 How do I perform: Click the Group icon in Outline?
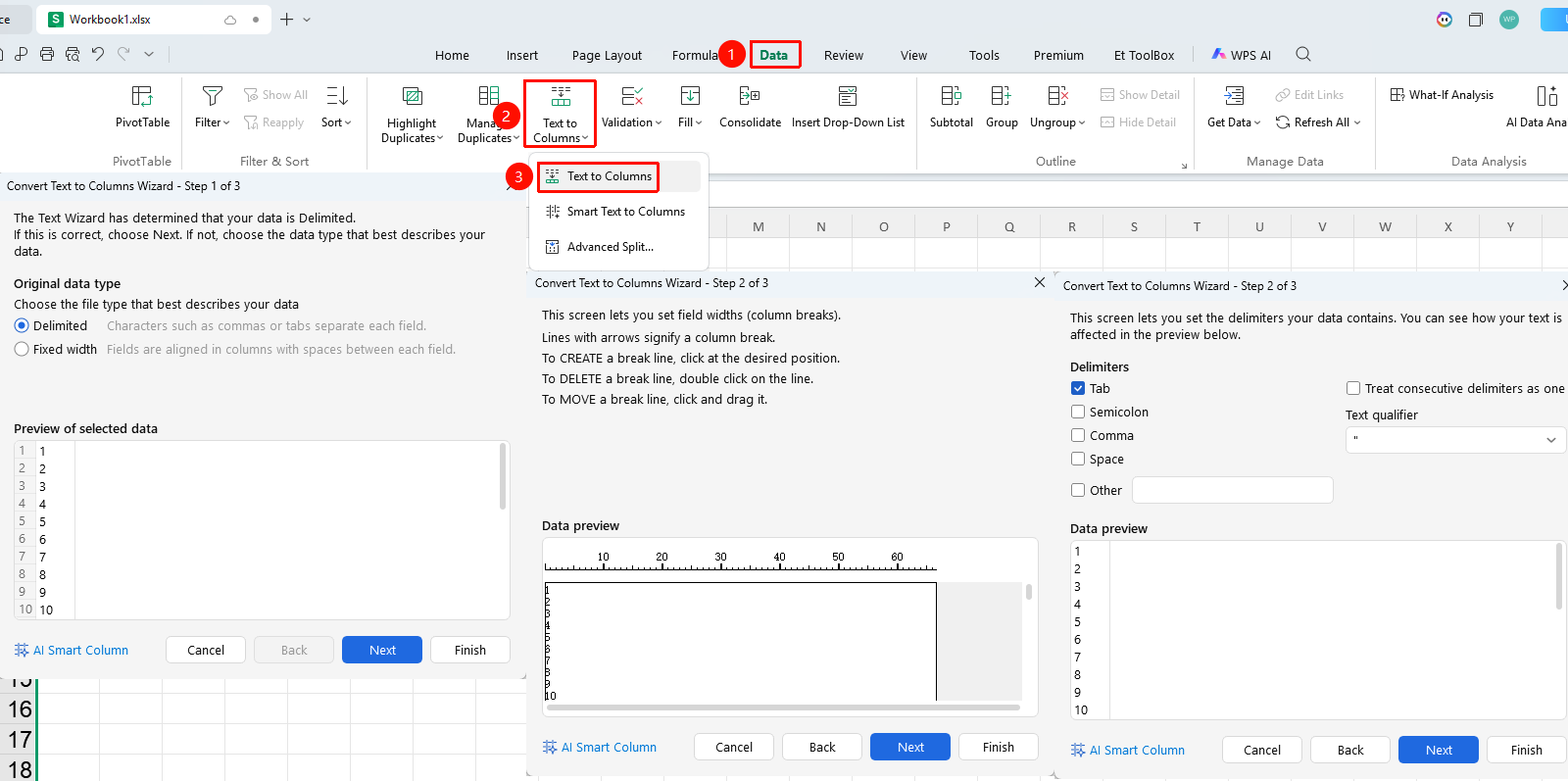pos(1001,96)
